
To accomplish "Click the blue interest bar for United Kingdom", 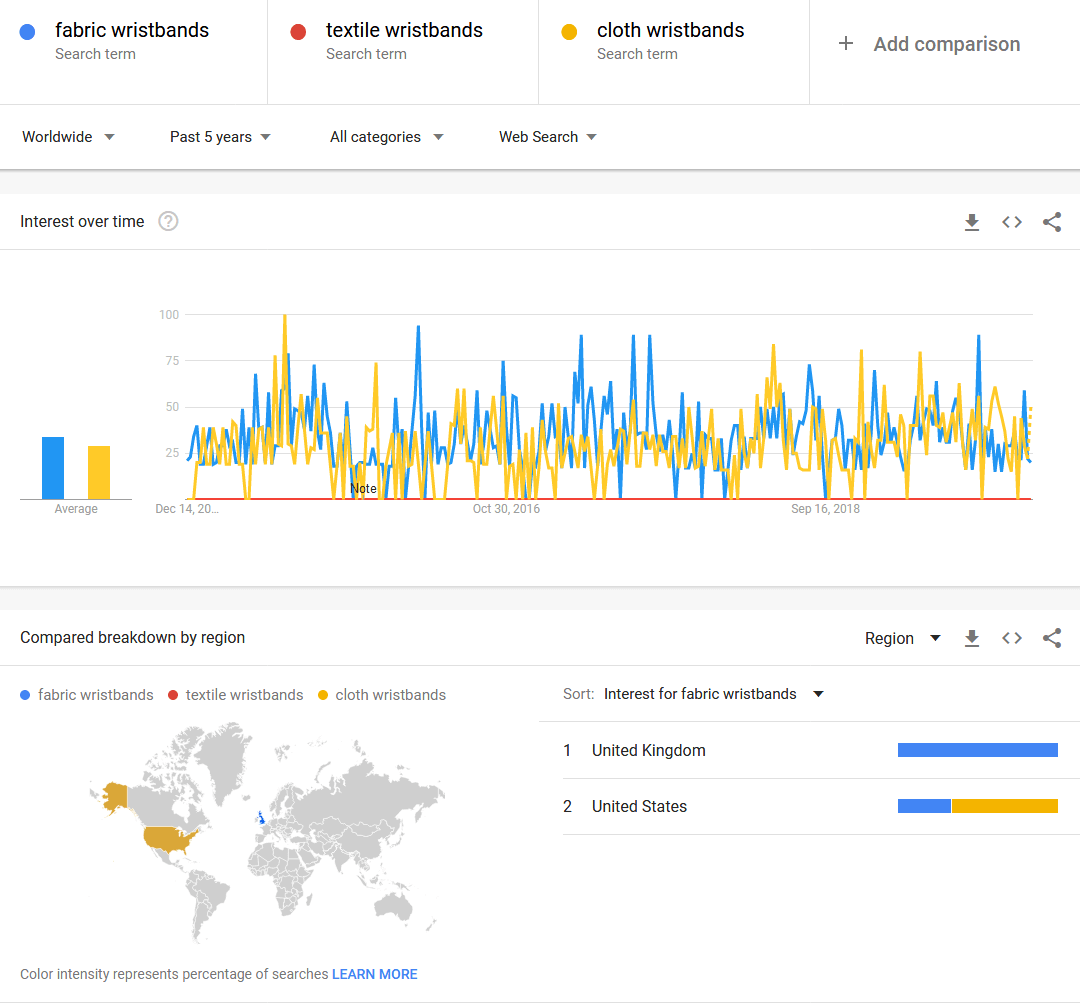I will click(977, 749).
